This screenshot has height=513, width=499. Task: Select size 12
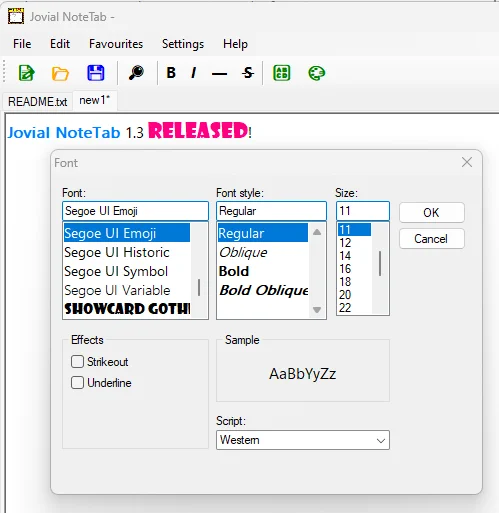pyautogui.click(x=354, y=243)
